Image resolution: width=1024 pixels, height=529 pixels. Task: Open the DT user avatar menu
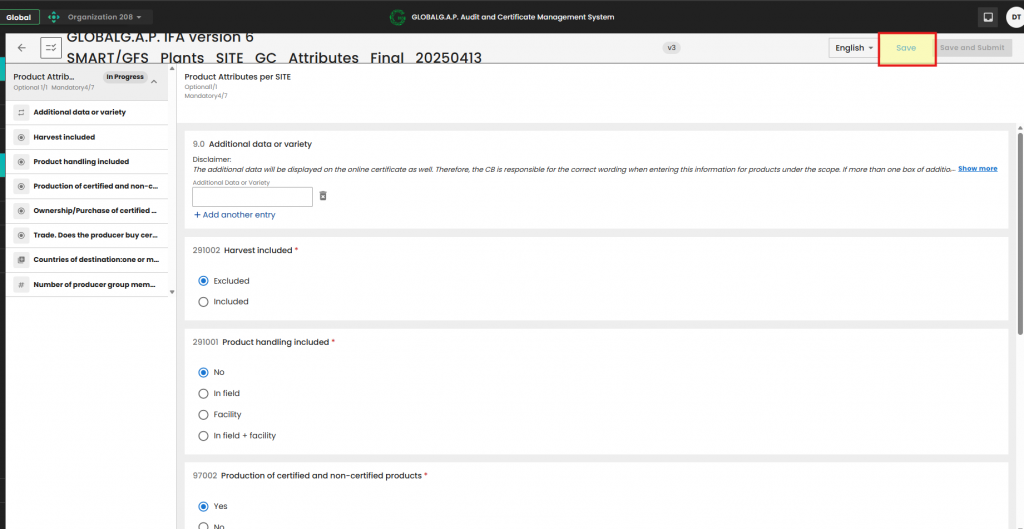coord(1012,17)
